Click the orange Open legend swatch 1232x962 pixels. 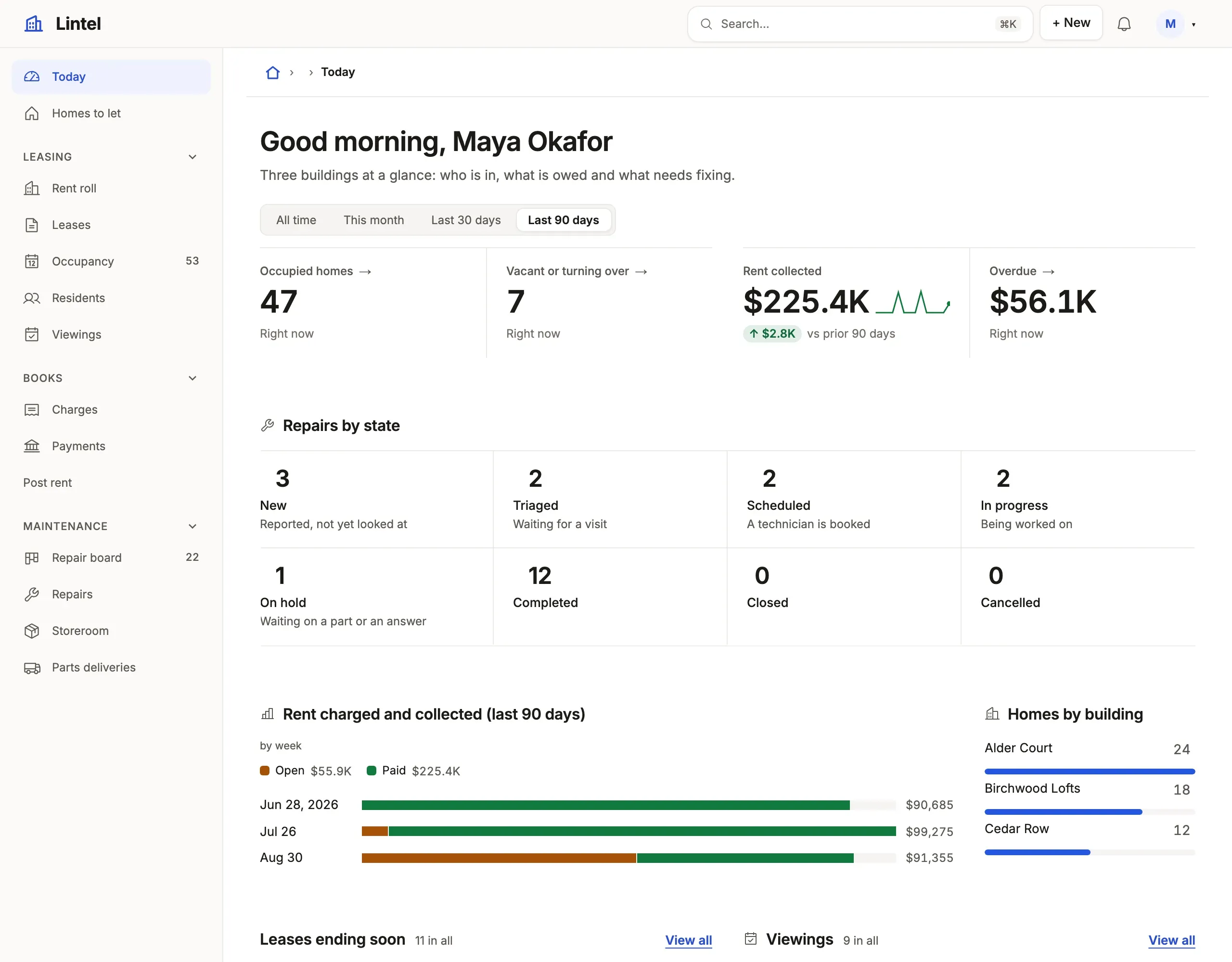click(265, 771)
